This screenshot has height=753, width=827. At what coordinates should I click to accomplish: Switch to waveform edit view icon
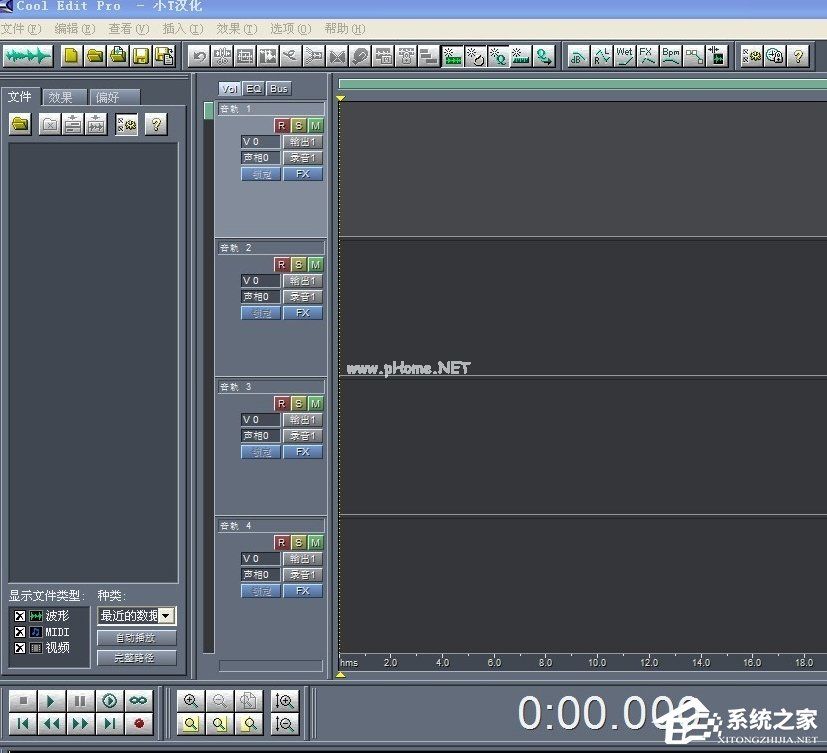[27, 56]
